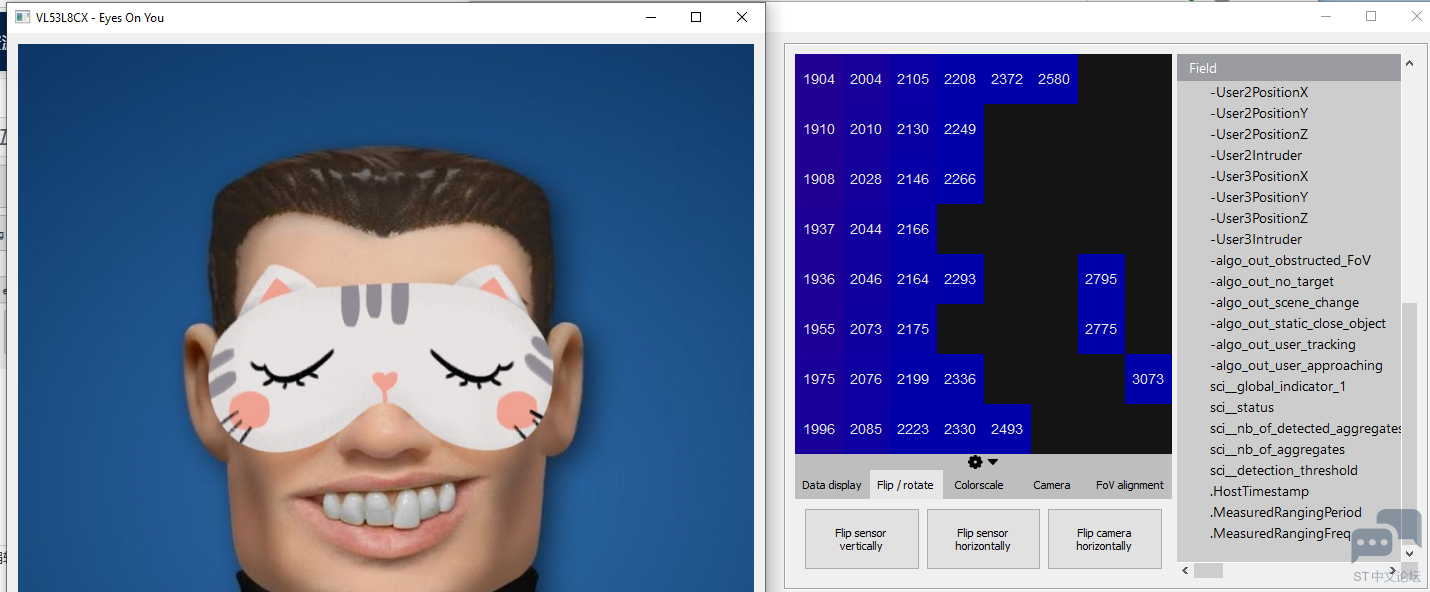Click the Field list scroll-down arrow
This screenshot has height=592, width=1430.
tap(1410, 552)
